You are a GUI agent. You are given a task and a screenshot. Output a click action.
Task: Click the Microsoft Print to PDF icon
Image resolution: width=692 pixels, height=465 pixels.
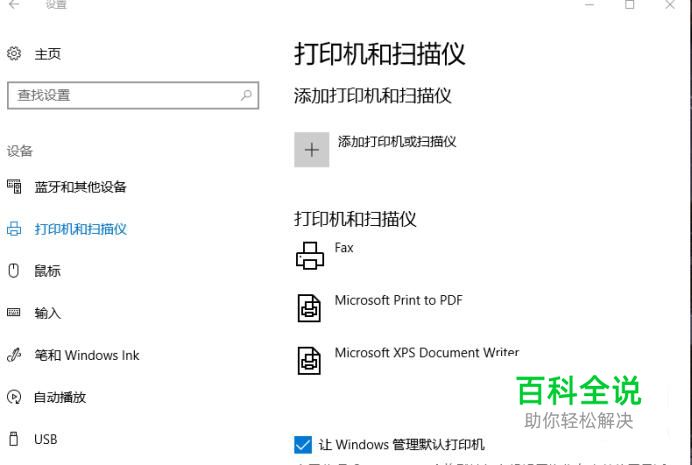[x=310, y=307]
